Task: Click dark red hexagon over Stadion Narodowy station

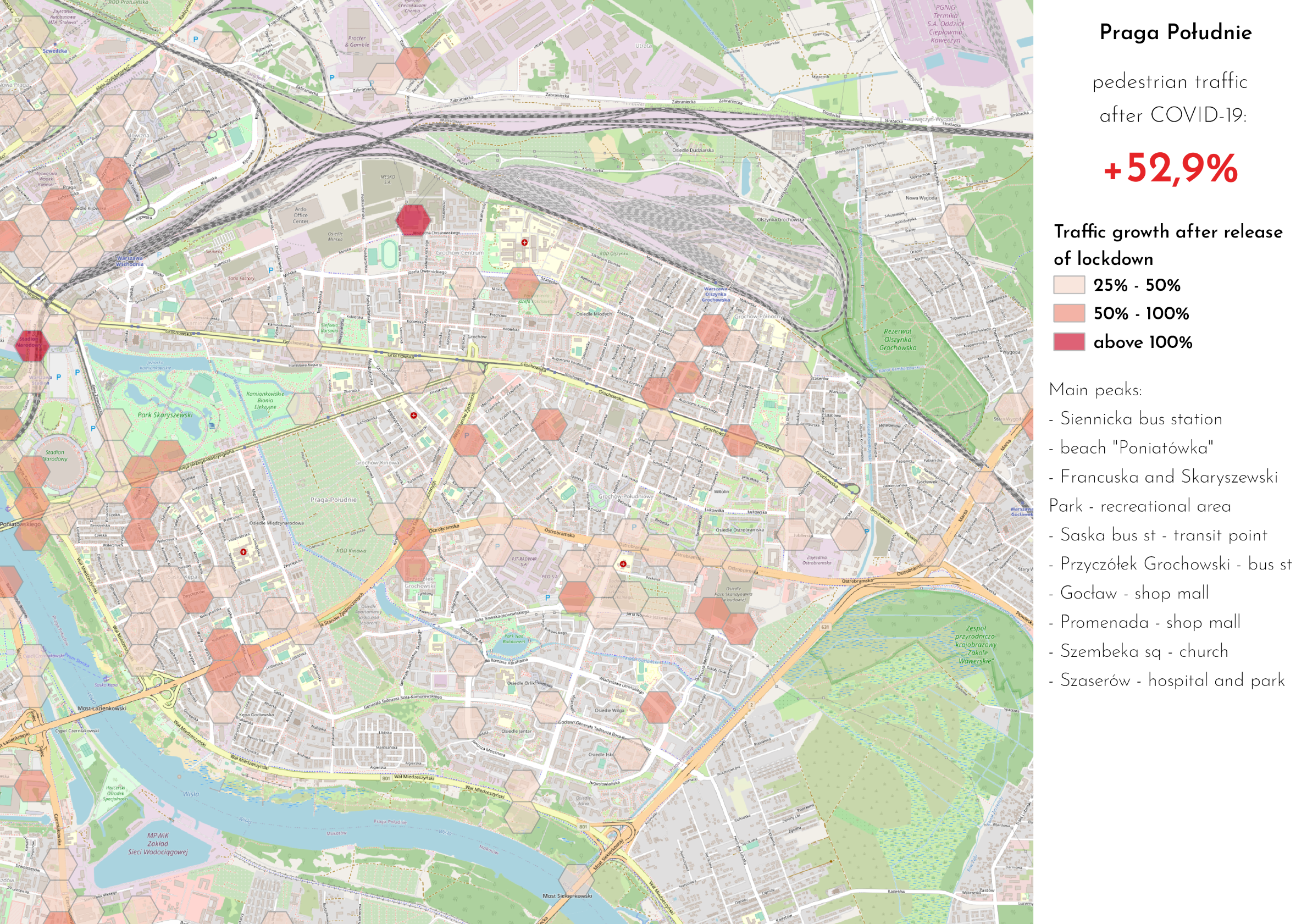Action: [31, 345]
